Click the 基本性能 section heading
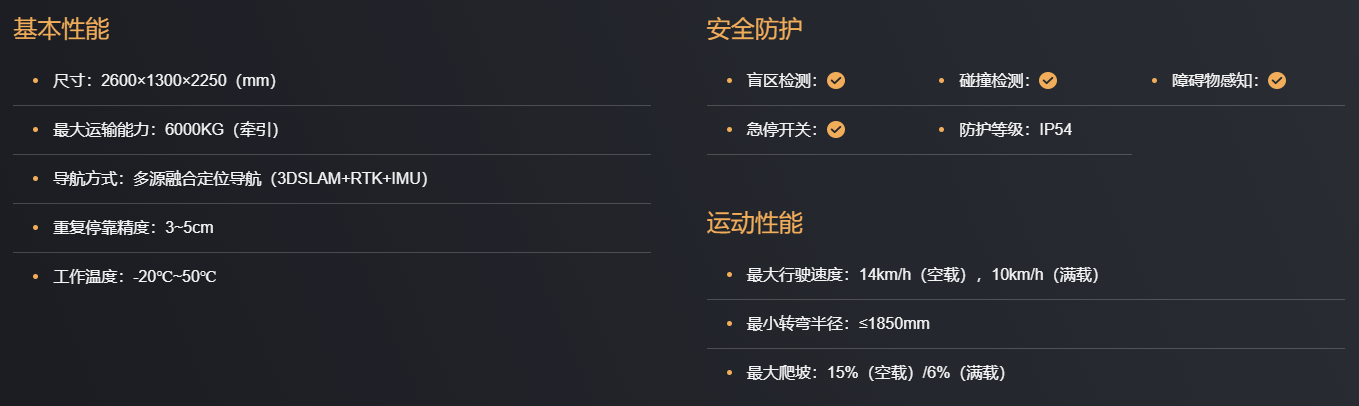 (61, 29)
